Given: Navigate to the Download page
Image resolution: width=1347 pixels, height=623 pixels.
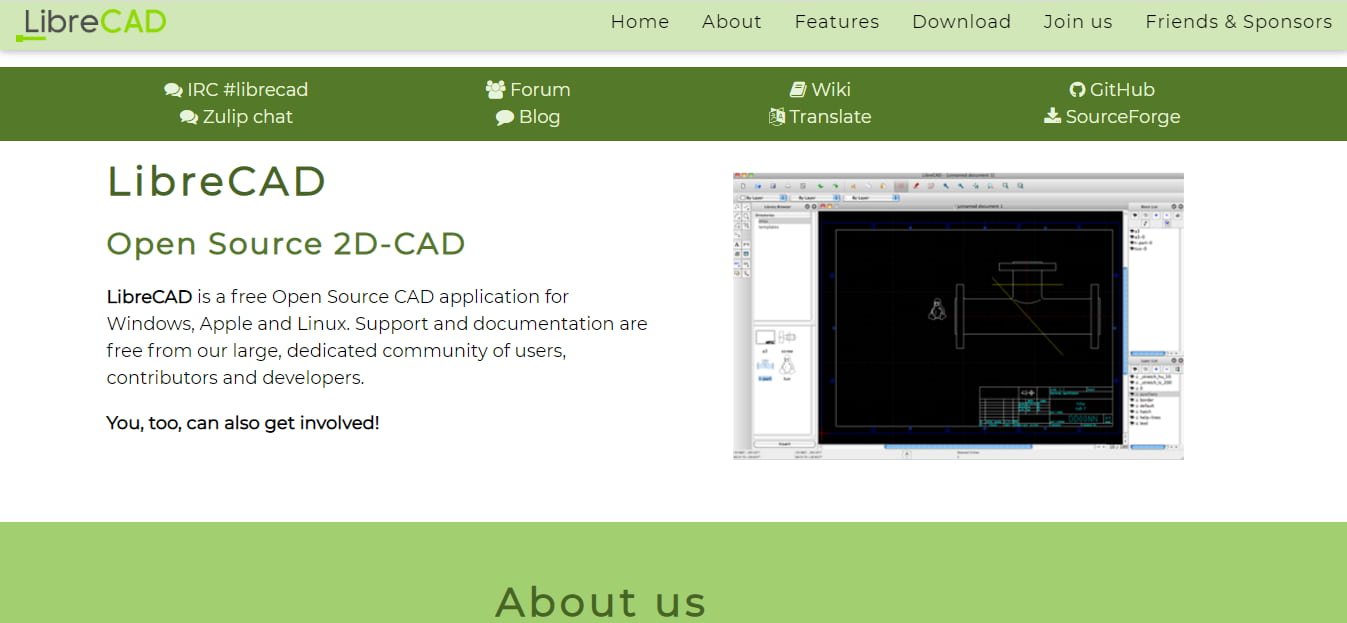Looking at the screenshot, I should [962, 22].
